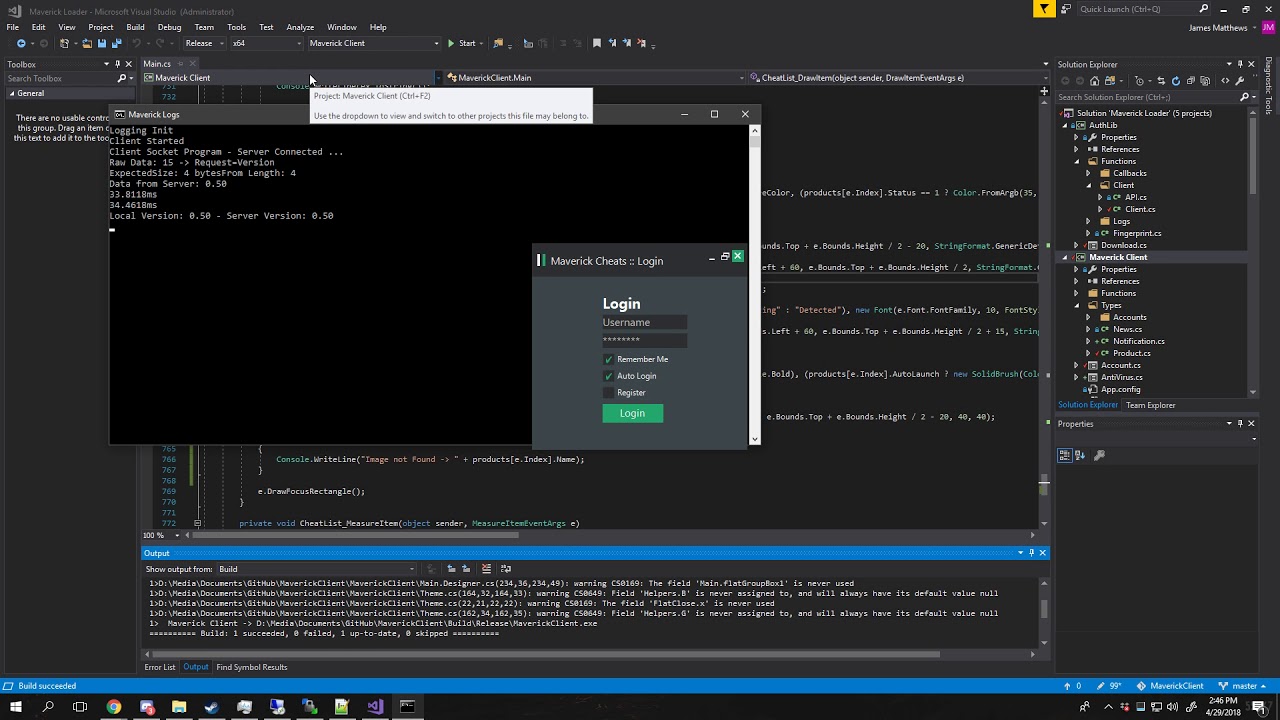Click the Property Pages wrench in Properties panel
Viewport: 1280px width, 720px height.
click(x=1099, y=455)
